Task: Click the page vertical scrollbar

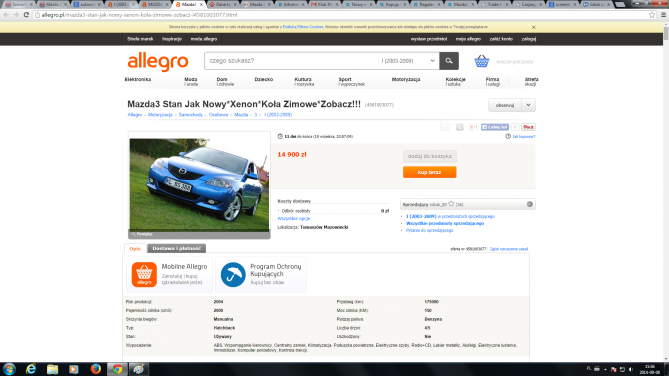Action: 666,192
